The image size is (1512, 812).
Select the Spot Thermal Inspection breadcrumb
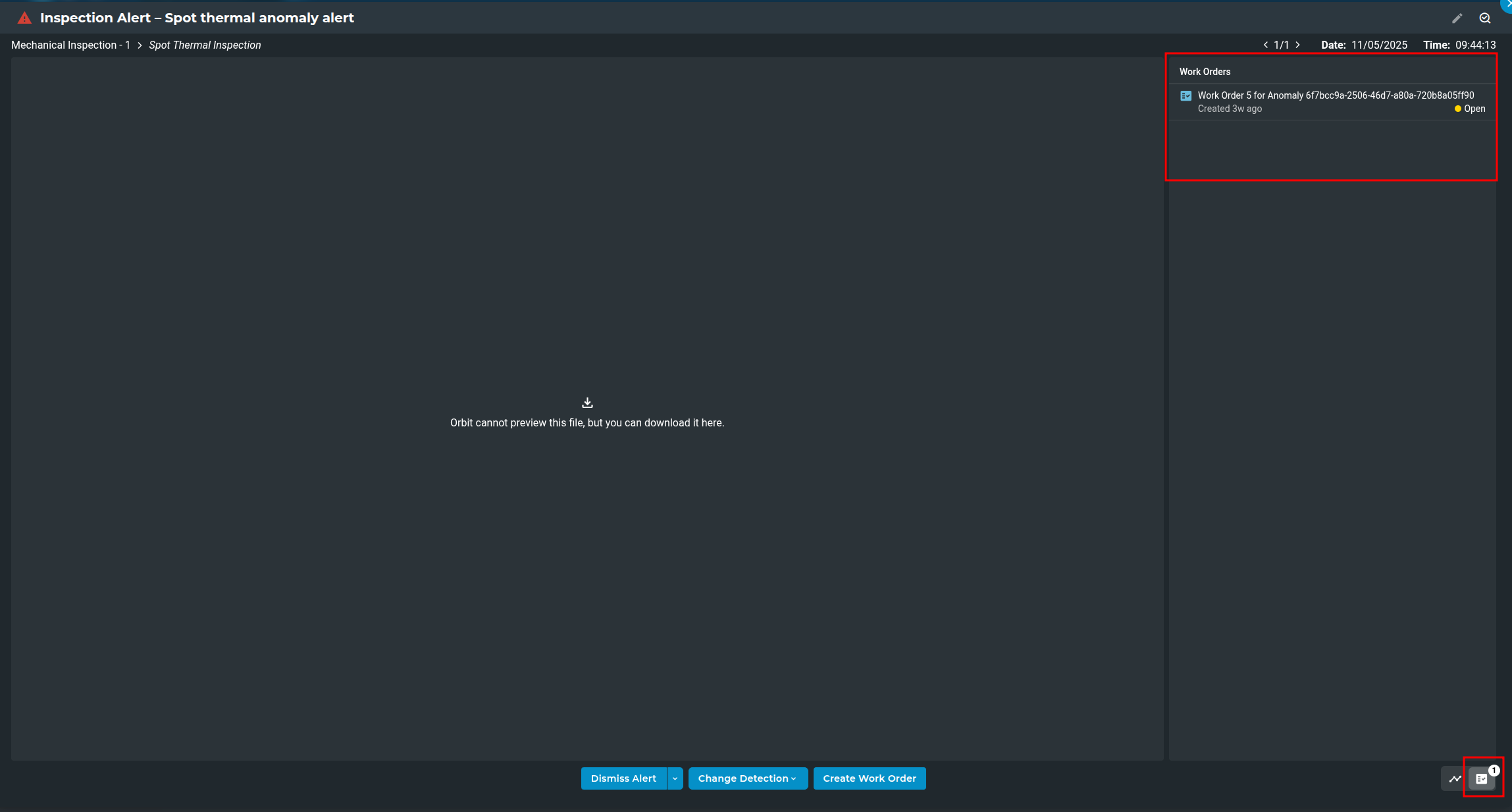pyautogui.click(x=205, y=45)
